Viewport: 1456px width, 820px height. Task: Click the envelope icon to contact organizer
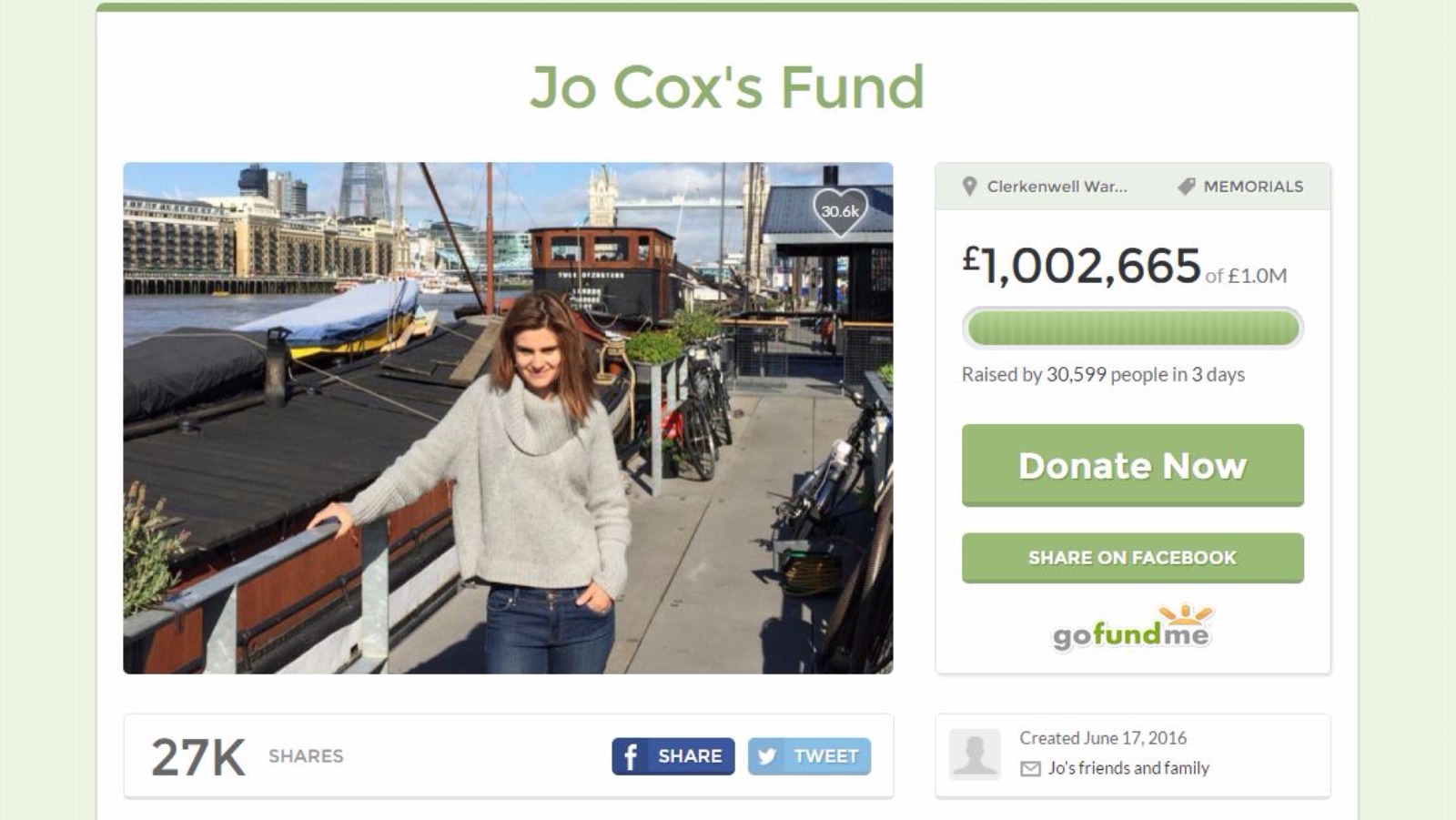coord(1030,769)
